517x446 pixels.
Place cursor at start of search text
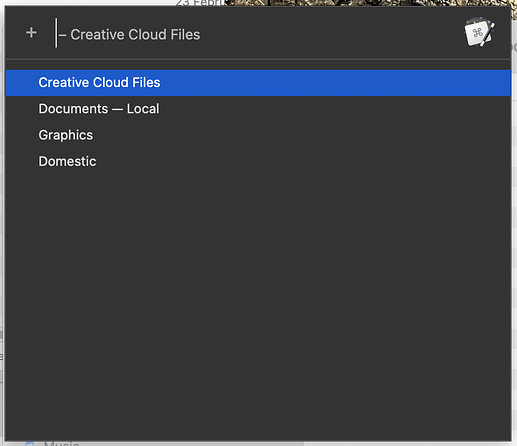point(56,33)
